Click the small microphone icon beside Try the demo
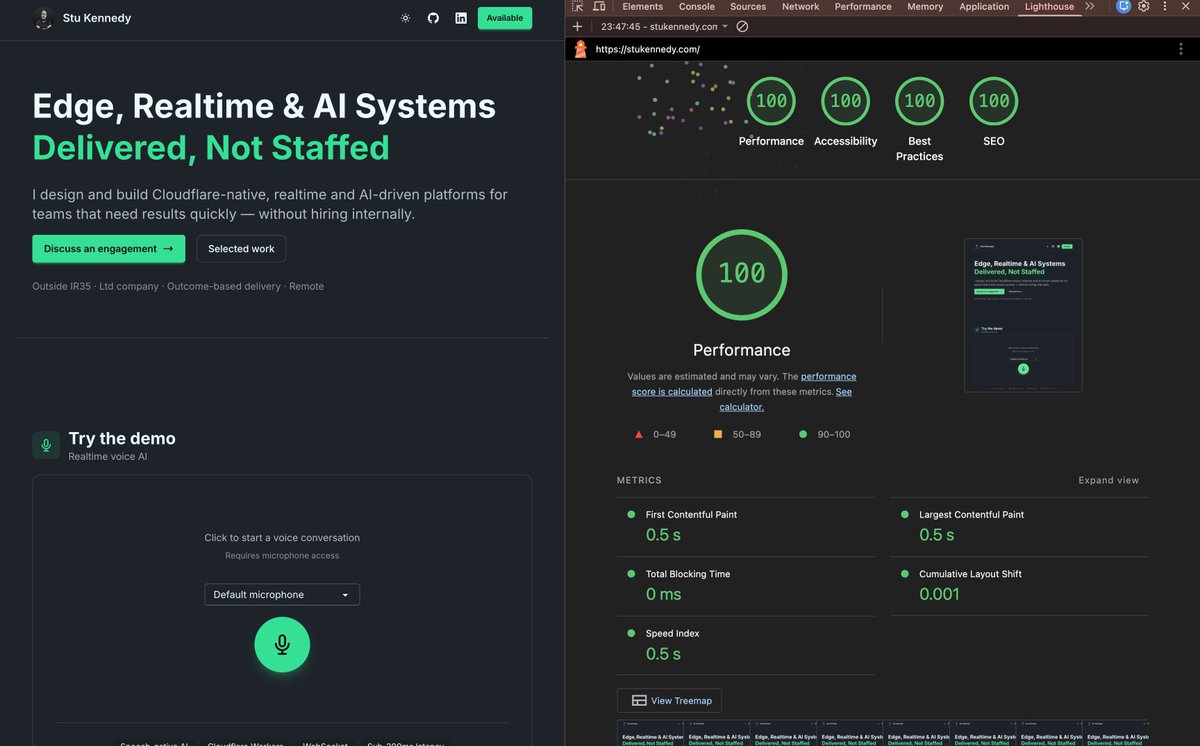The height and width of the screenshot is (746, 1200). click(46, 446)
